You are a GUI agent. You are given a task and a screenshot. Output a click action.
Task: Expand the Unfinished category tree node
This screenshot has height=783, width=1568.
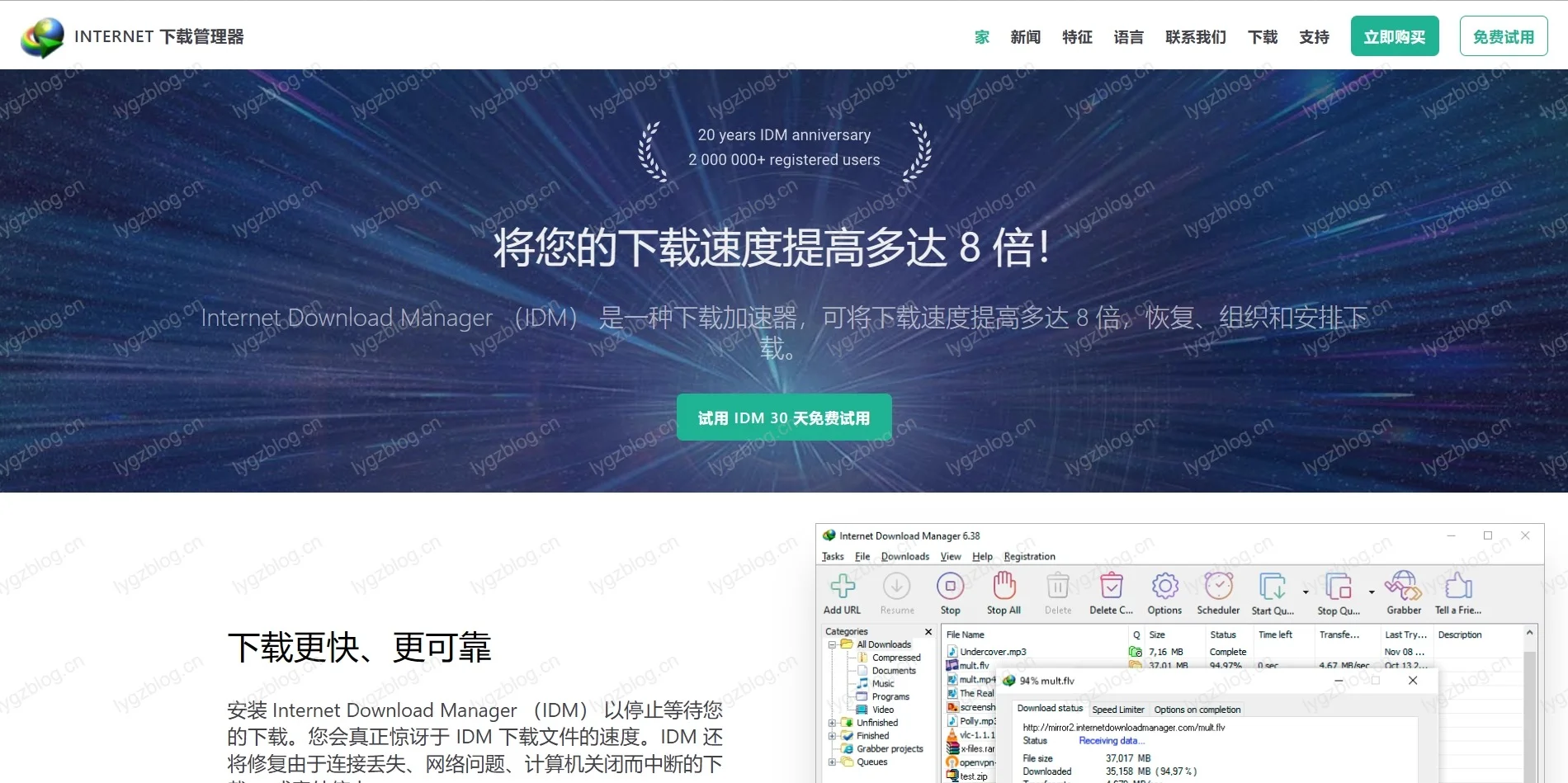click(831, 722)
